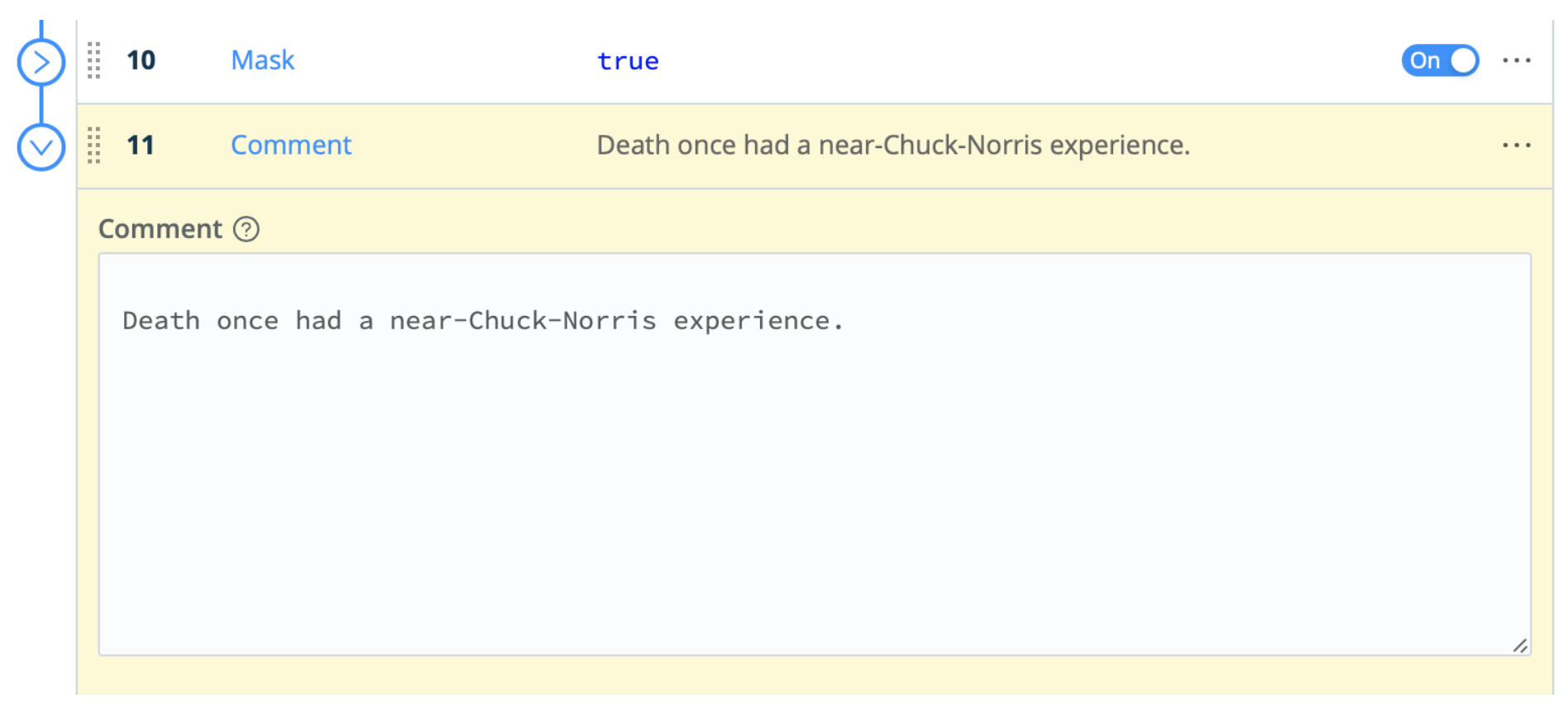
Task: Click the step number 11
Action: click(x=141, y=146)
